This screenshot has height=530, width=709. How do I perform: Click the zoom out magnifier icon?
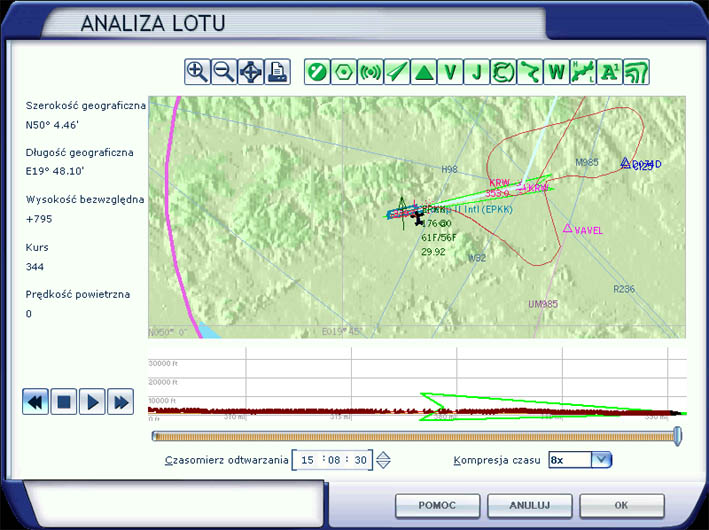pos(224,71)
